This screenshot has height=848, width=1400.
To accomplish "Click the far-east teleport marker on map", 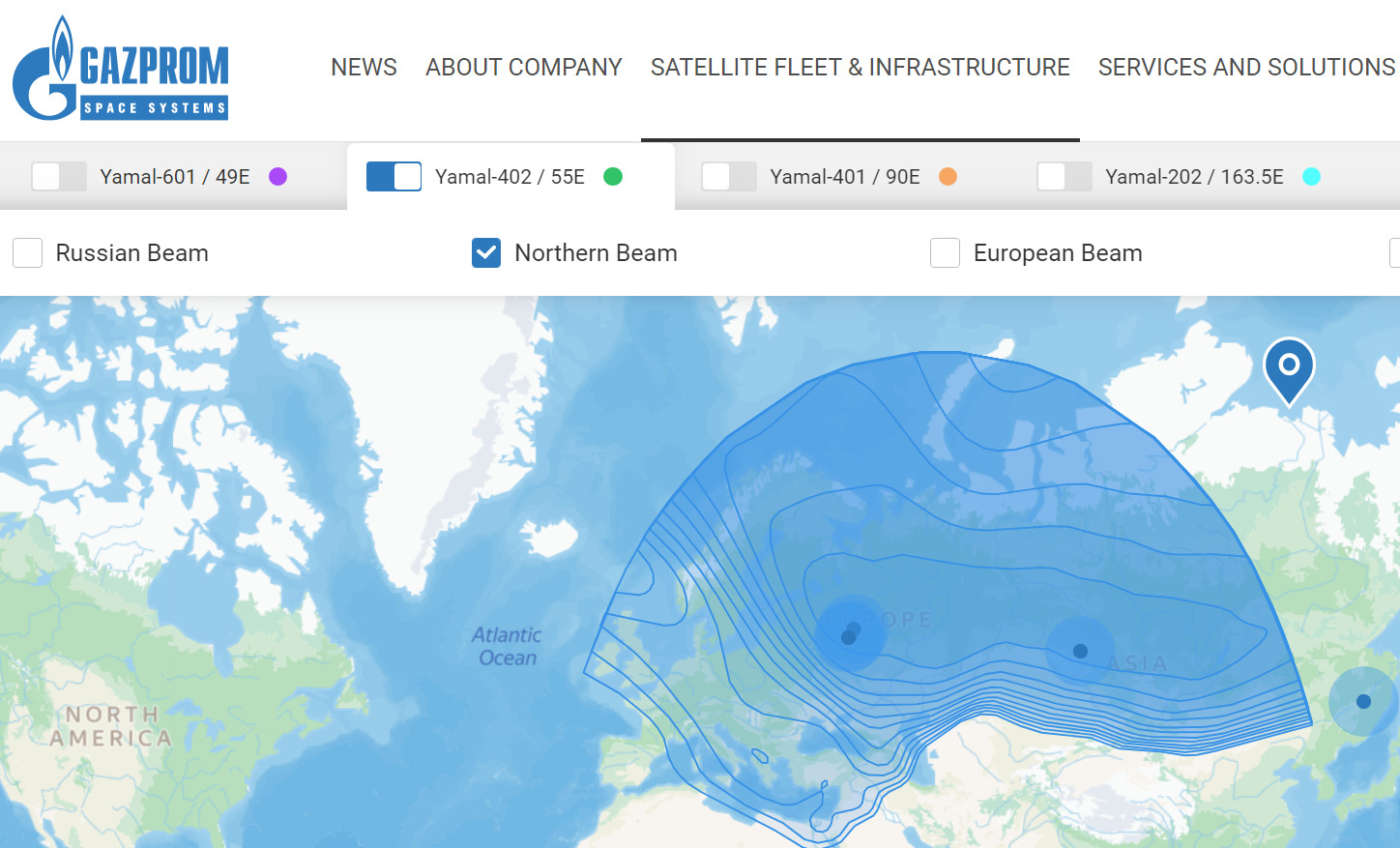I will tap(1363, 701).
